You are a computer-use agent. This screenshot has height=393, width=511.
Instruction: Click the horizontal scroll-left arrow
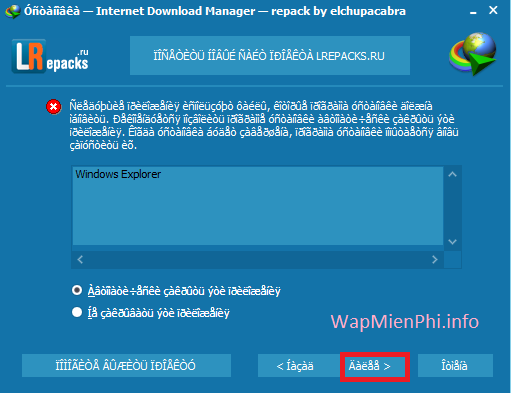coord(80,260)
